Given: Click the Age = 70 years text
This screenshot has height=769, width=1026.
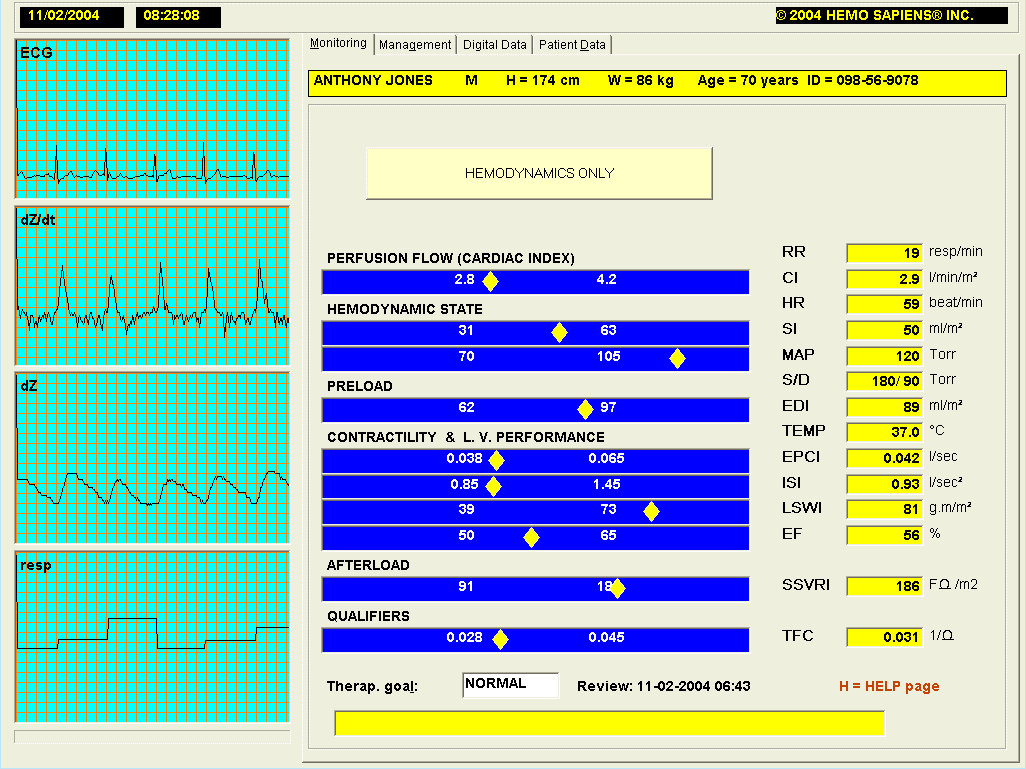Looking at the screenshot, I should 747,80.
